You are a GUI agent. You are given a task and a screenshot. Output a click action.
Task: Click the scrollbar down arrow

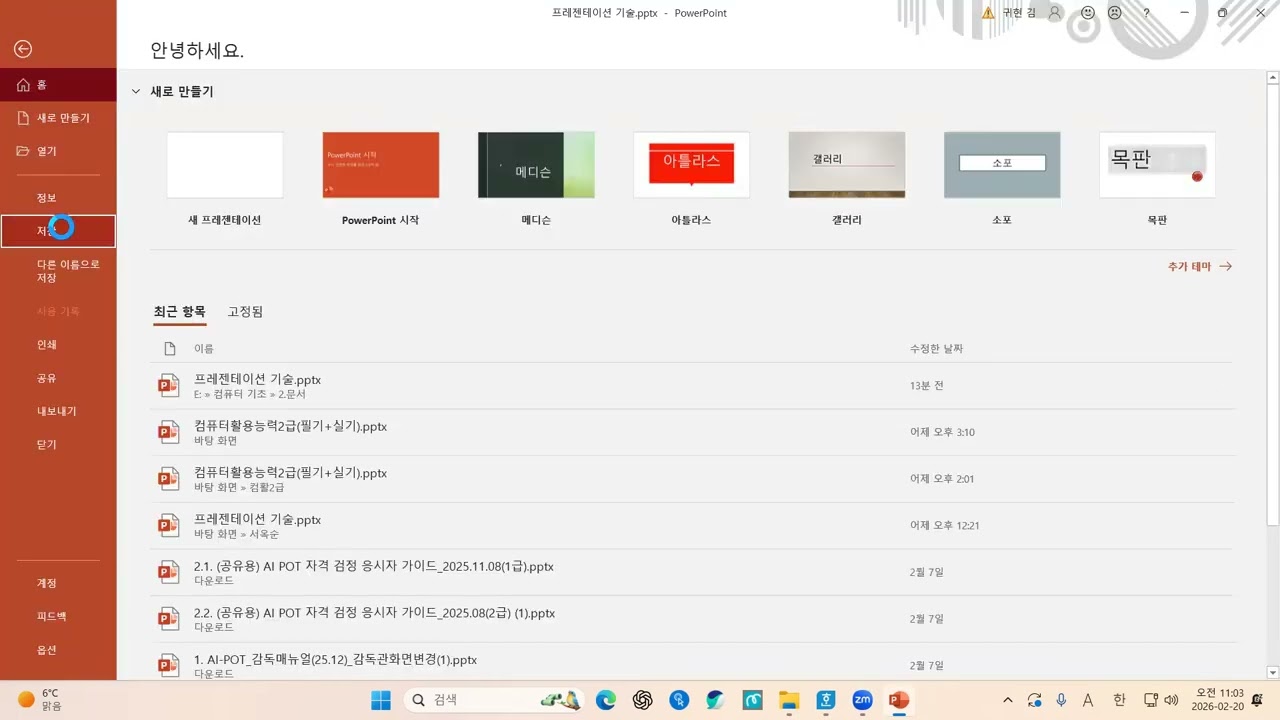point(1272,673)
